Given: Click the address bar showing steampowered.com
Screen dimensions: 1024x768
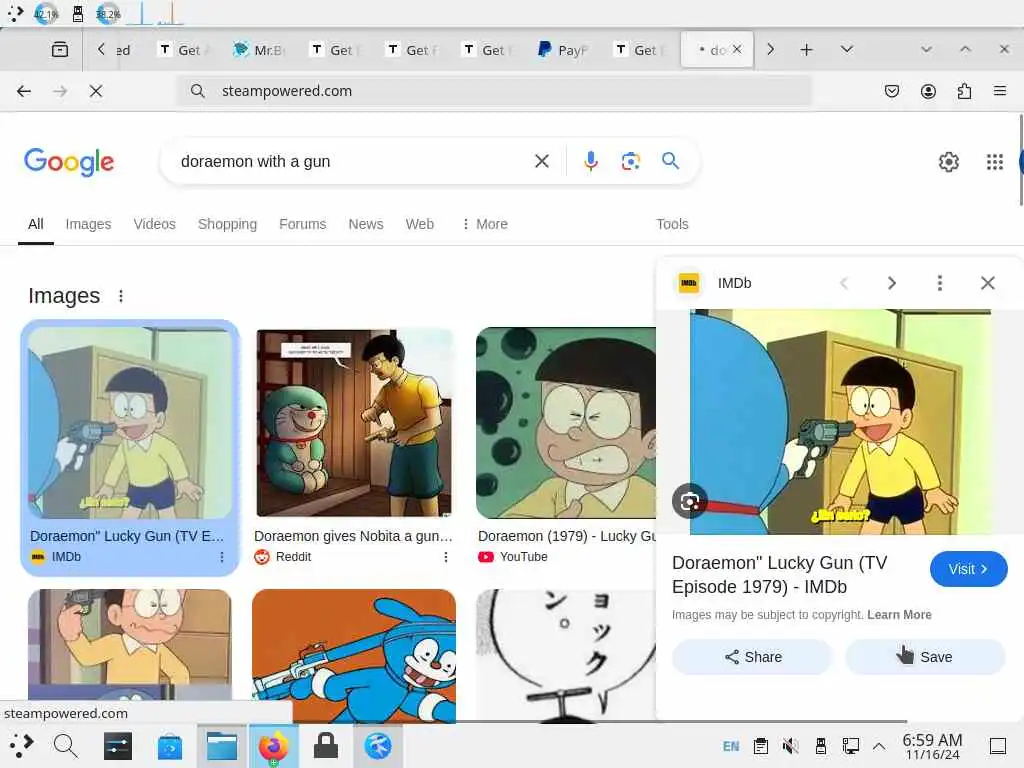Looking at the screenshot, I should (x=494, y=91).
